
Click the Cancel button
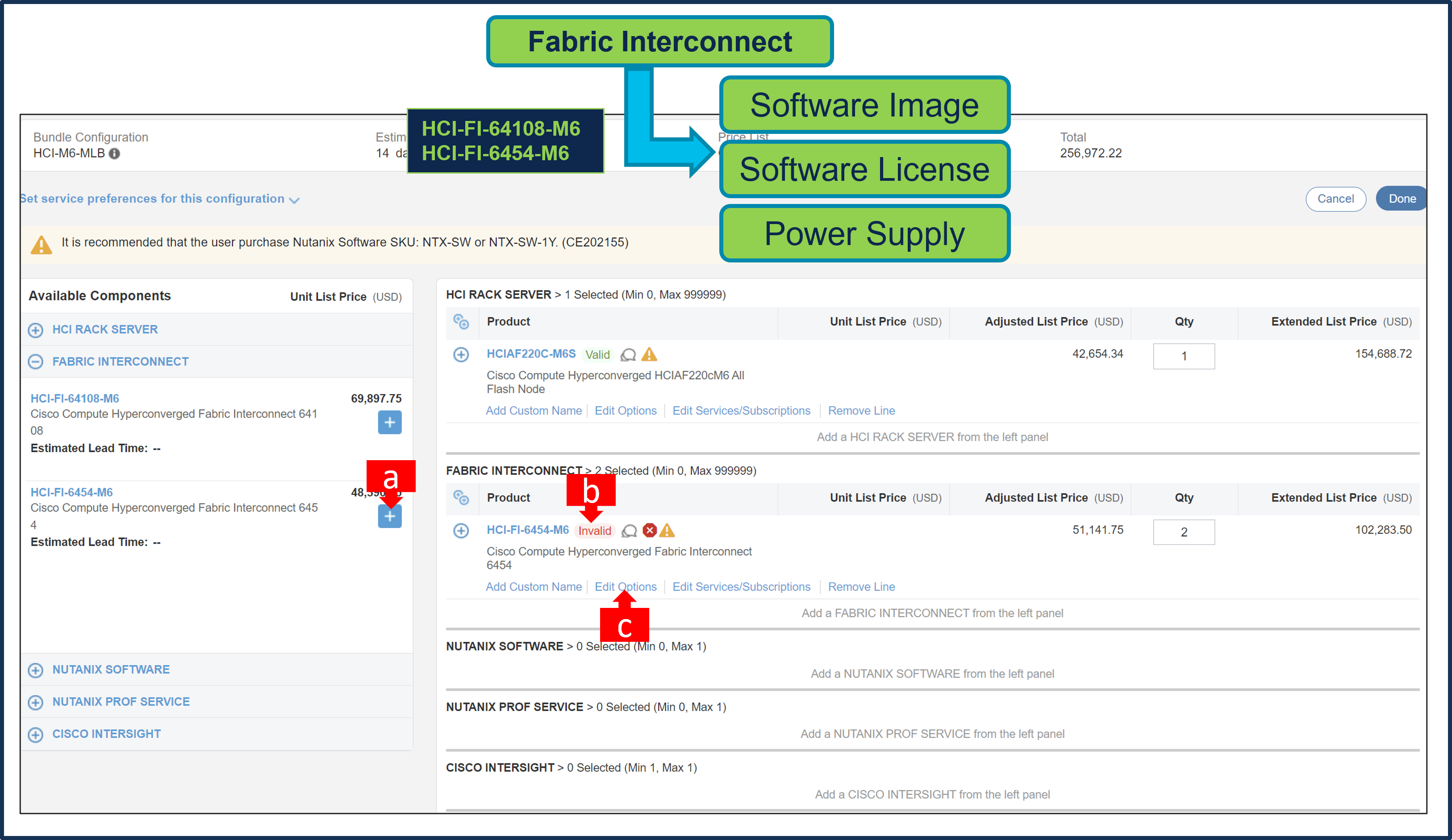point(1335,199)
